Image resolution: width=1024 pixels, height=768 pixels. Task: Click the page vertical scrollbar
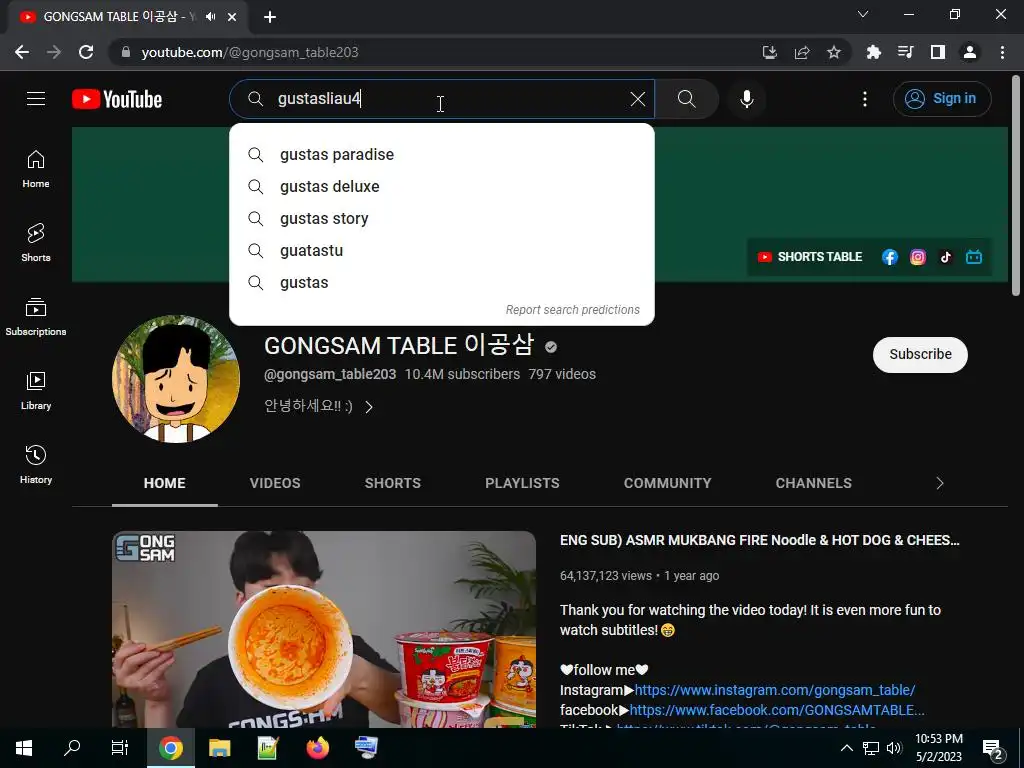(1016, 185)
